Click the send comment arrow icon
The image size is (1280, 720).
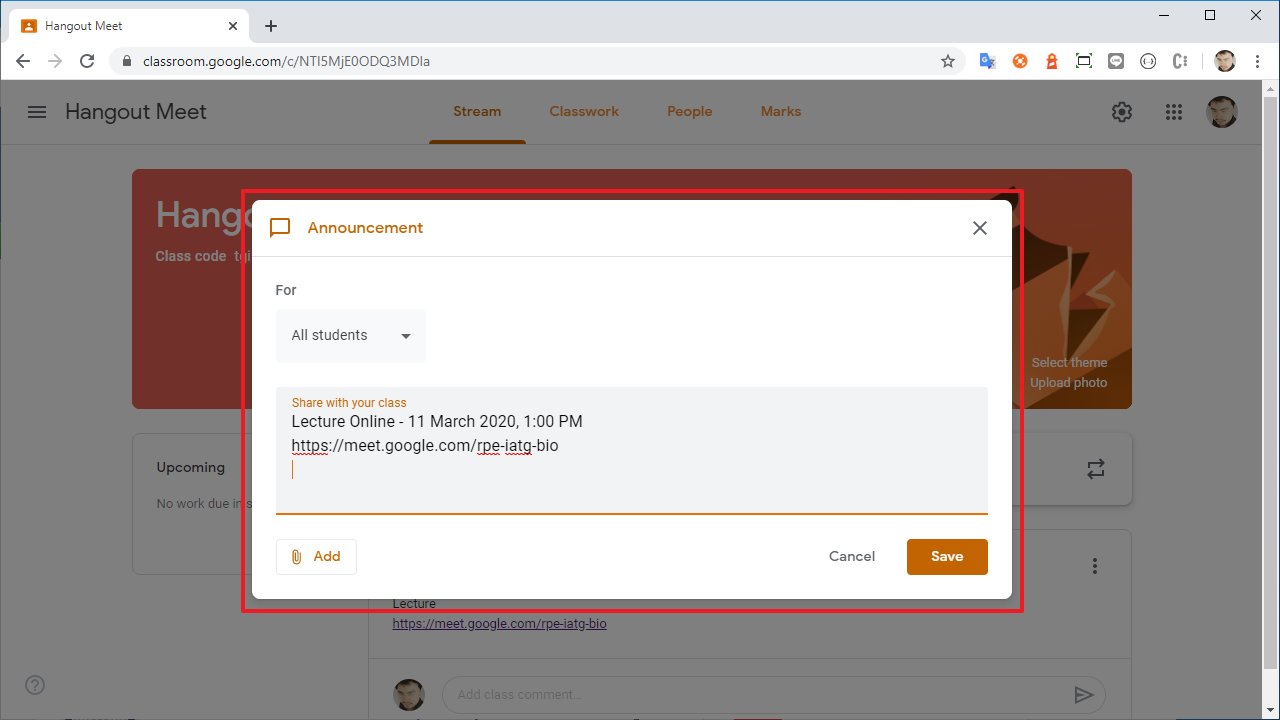click(x=1083, y=694)
